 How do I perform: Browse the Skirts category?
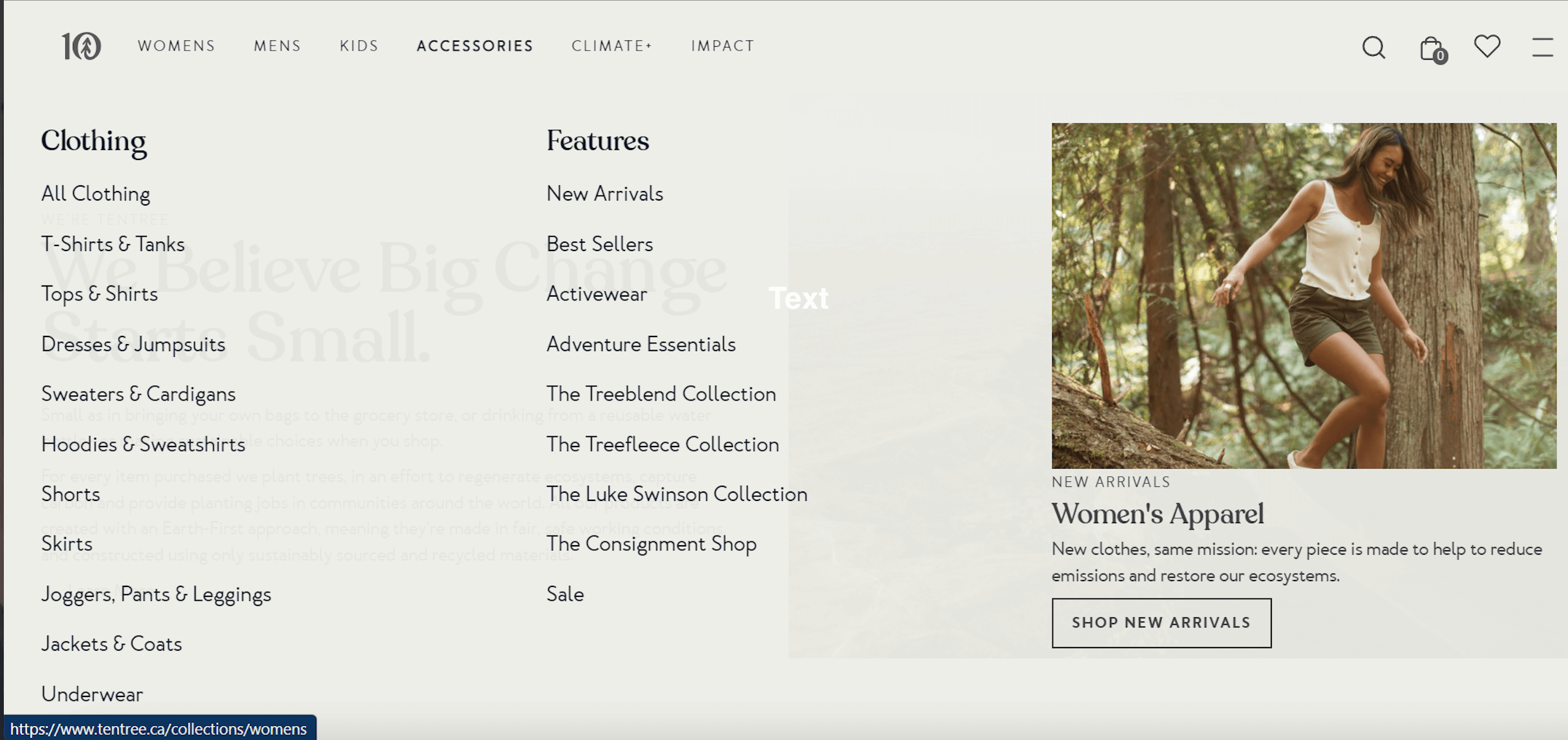click(x=66, y=545)
